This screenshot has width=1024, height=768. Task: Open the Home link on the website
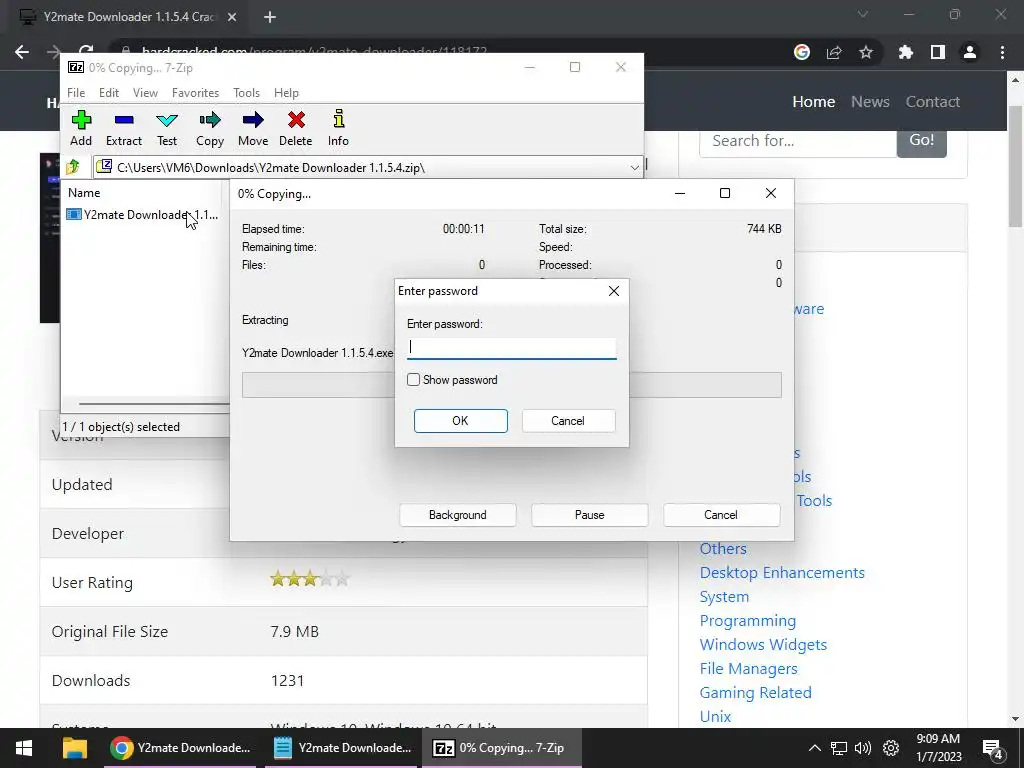pyautogui.click(x=814, y=102)
